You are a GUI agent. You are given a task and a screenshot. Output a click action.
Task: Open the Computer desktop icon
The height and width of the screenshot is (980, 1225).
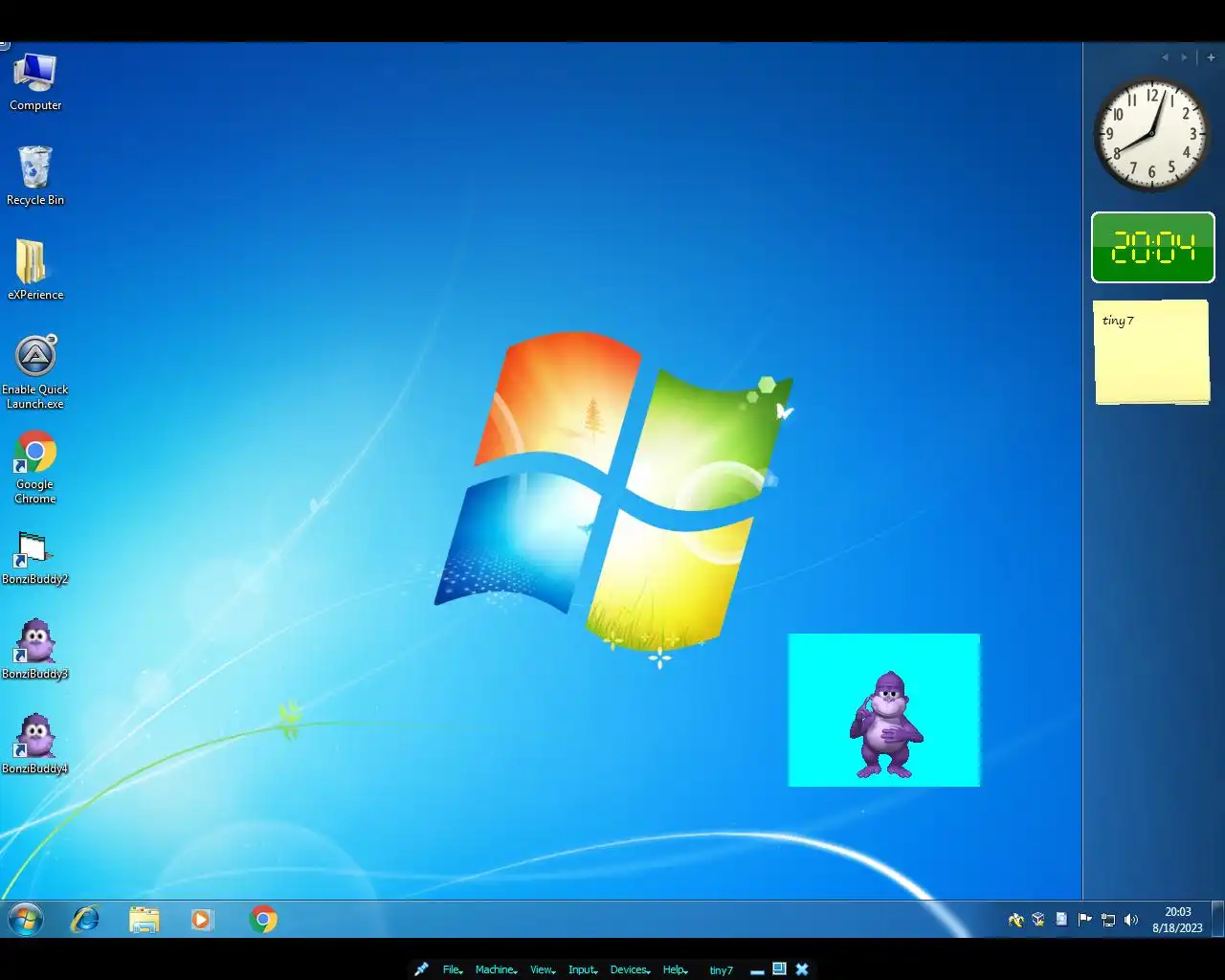pos(35,82)
